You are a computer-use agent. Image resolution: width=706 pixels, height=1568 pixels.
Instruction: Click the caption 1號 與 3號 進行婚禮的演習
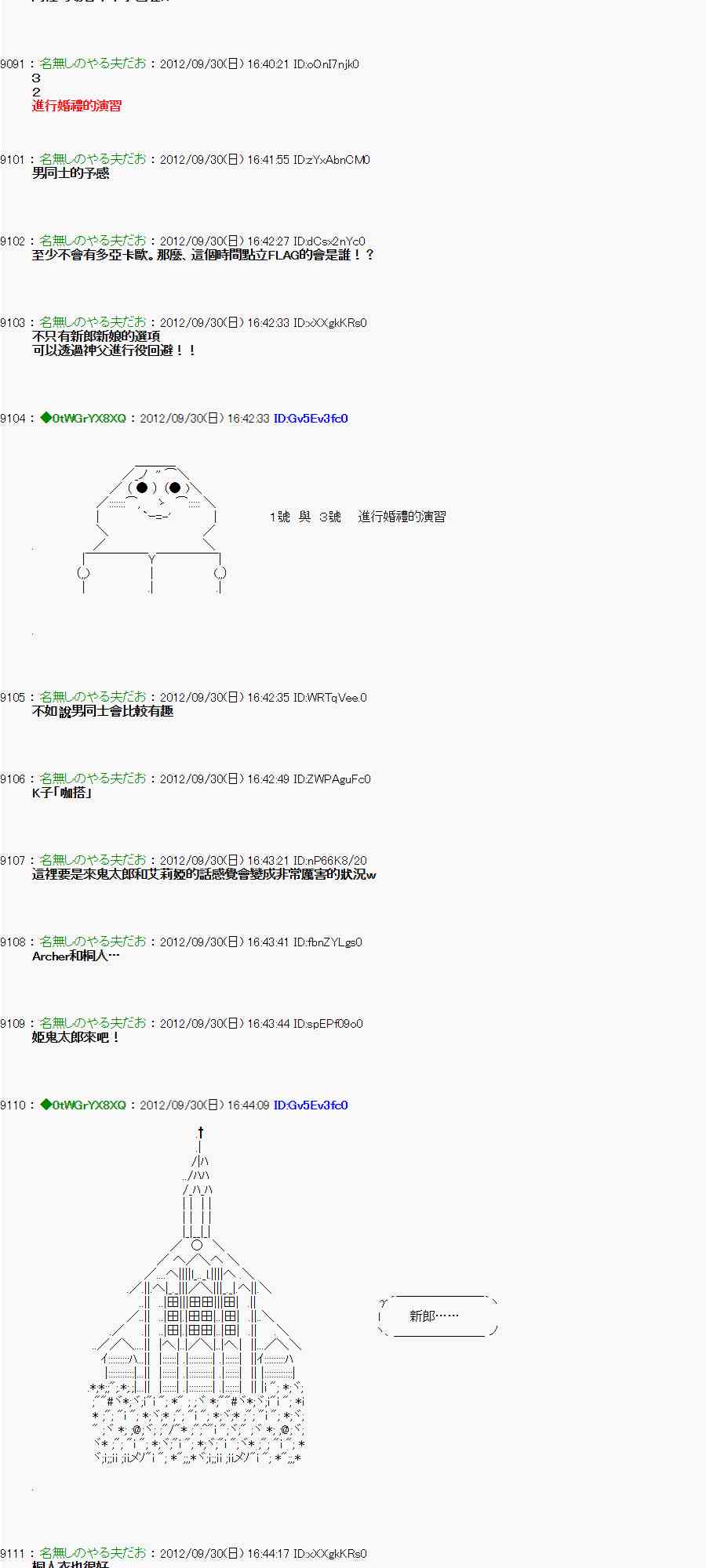coord(357,517)
